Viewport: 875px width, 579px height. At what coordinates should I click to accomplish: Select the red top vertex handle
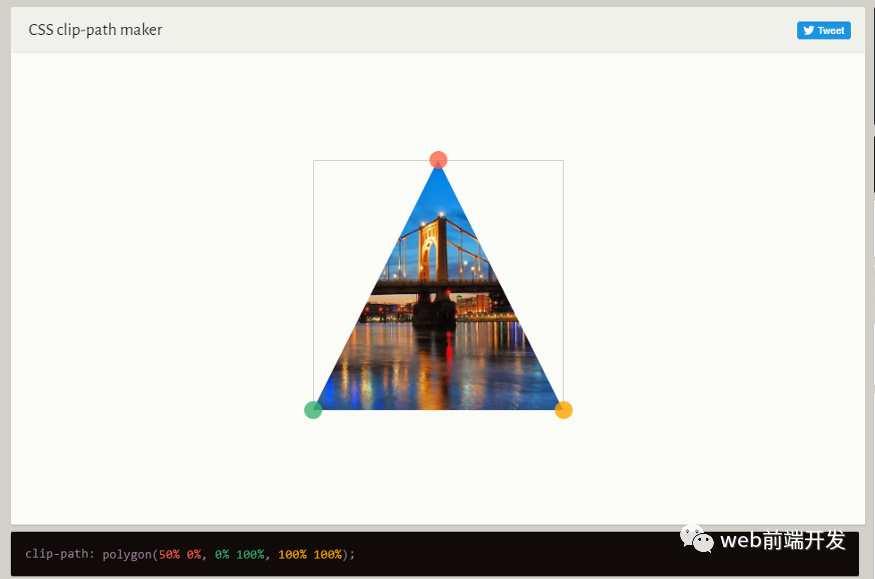click(x=438, y=160)
